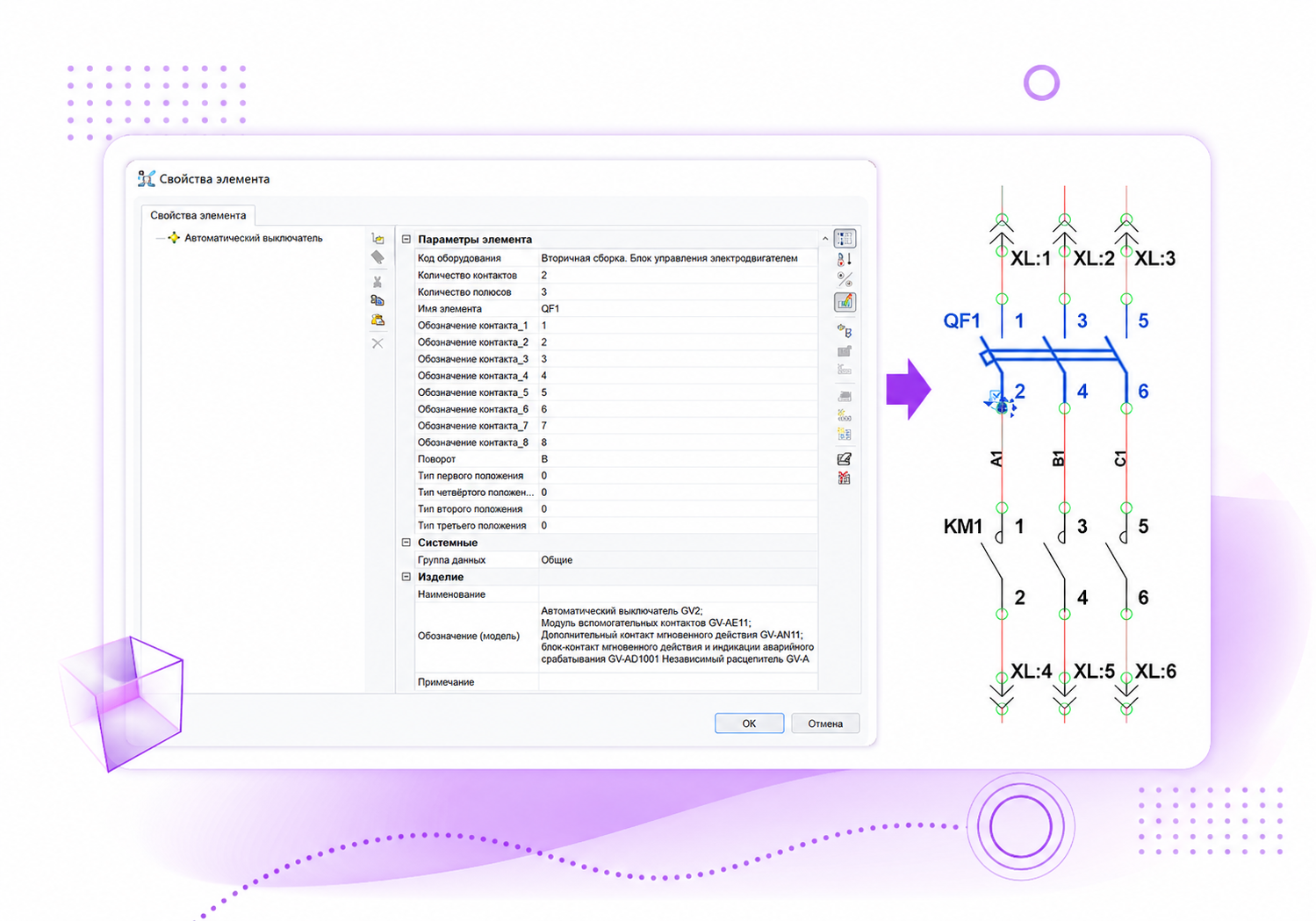The image size is (1316, 921).
Task: Collapse the Изделие section
Action: coord(406,577)
